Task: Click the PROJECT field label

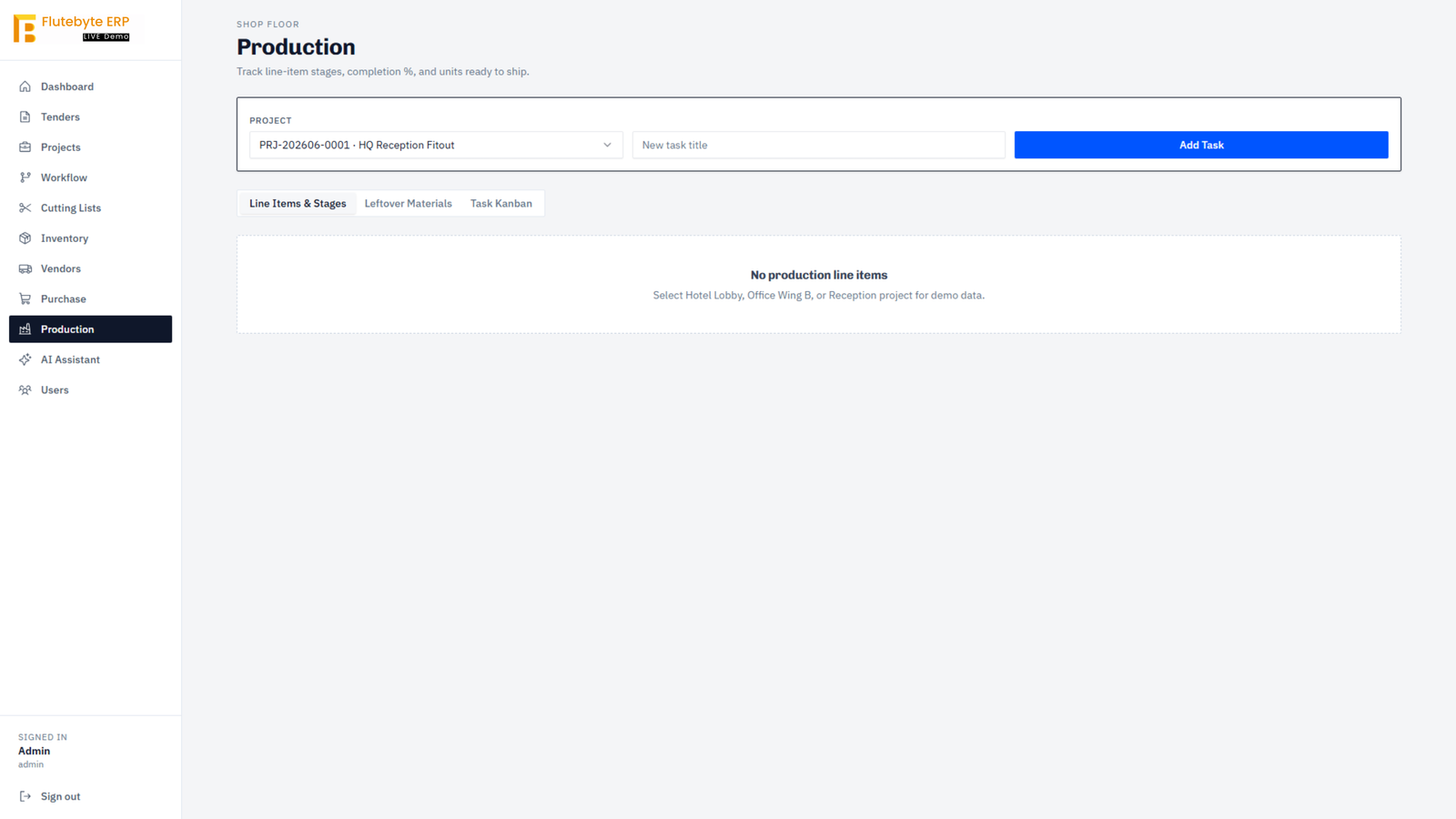Action: point(270,120)
